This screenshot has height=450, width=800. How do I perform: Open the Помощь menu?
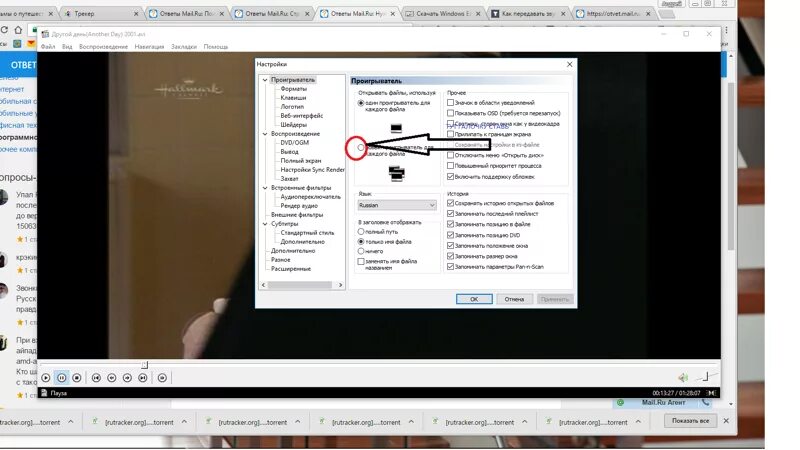pyautogui.click(x=216, y=47)
